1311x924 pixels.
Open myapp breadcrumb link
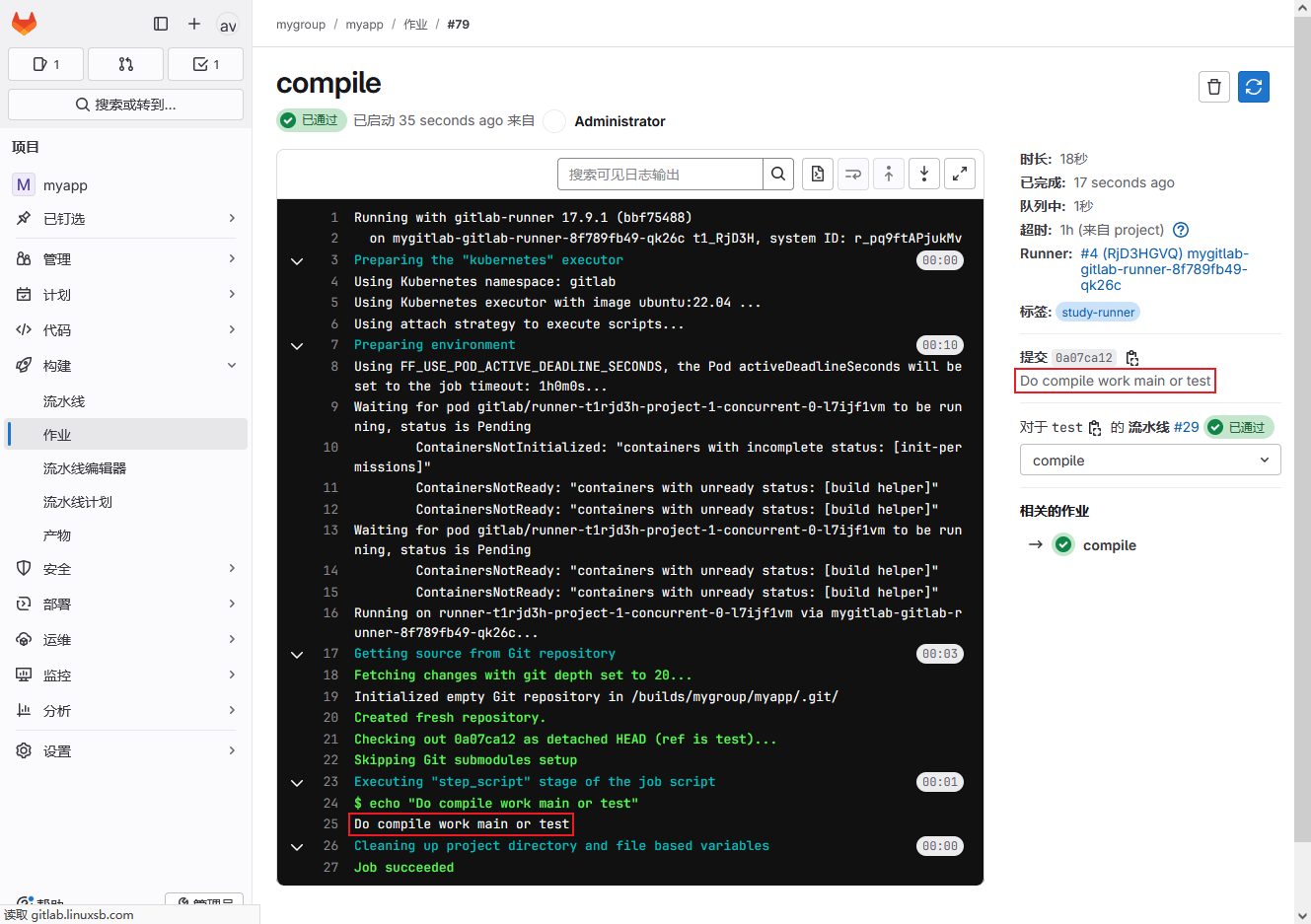click(x=364, y=25)
